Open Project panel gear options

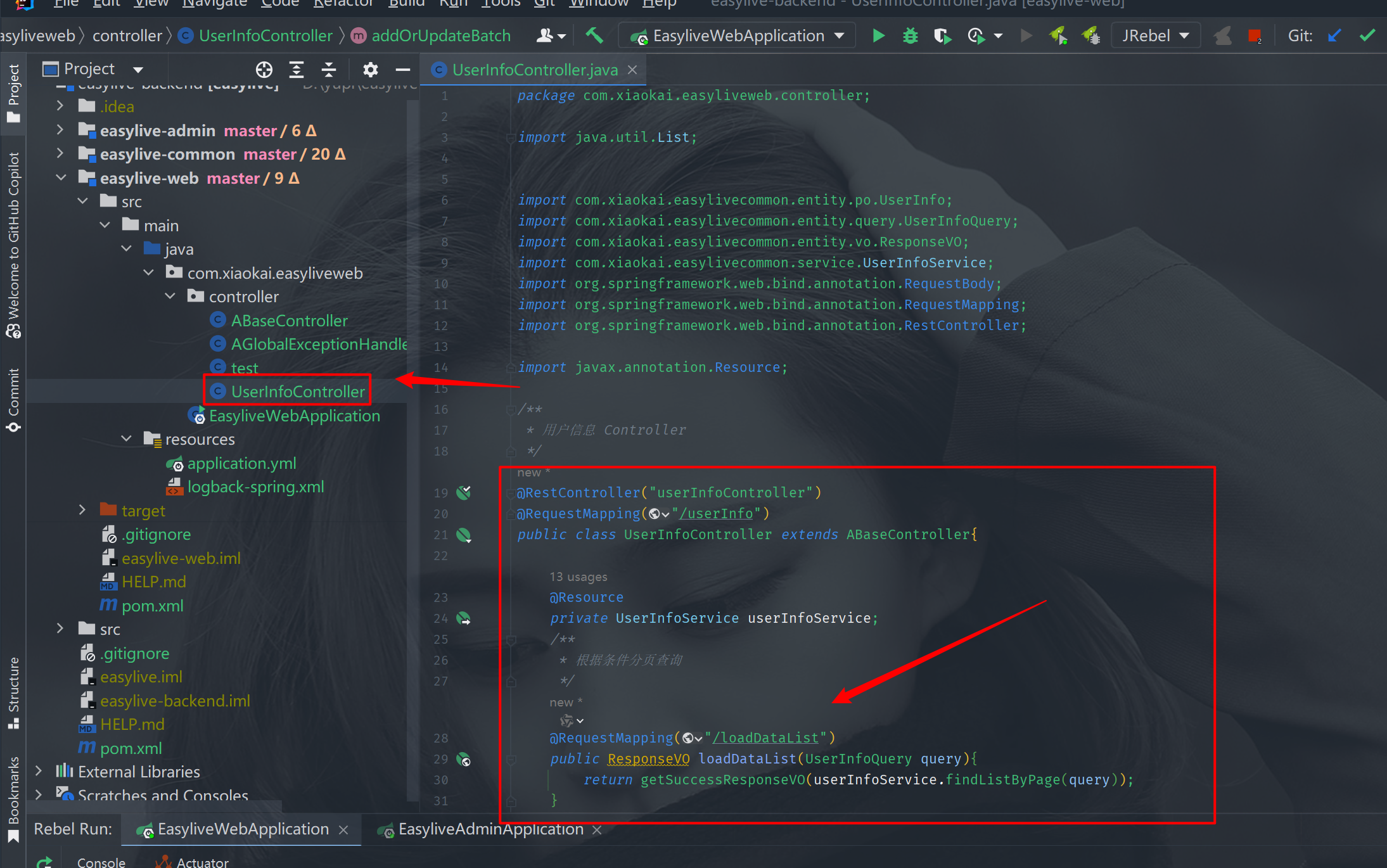coord(370,69)
